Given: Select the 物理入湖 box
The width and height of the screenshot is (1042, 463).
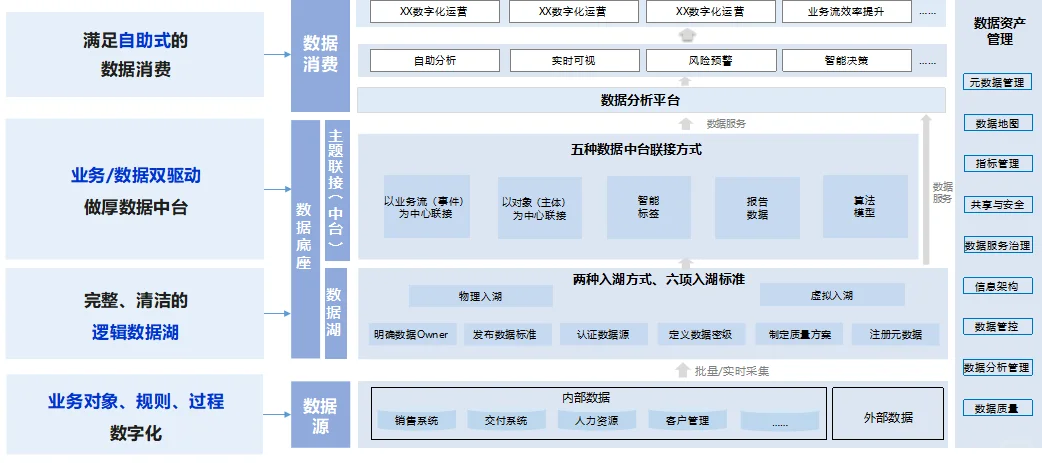Looking at the screenshot, I should (480, 296).
